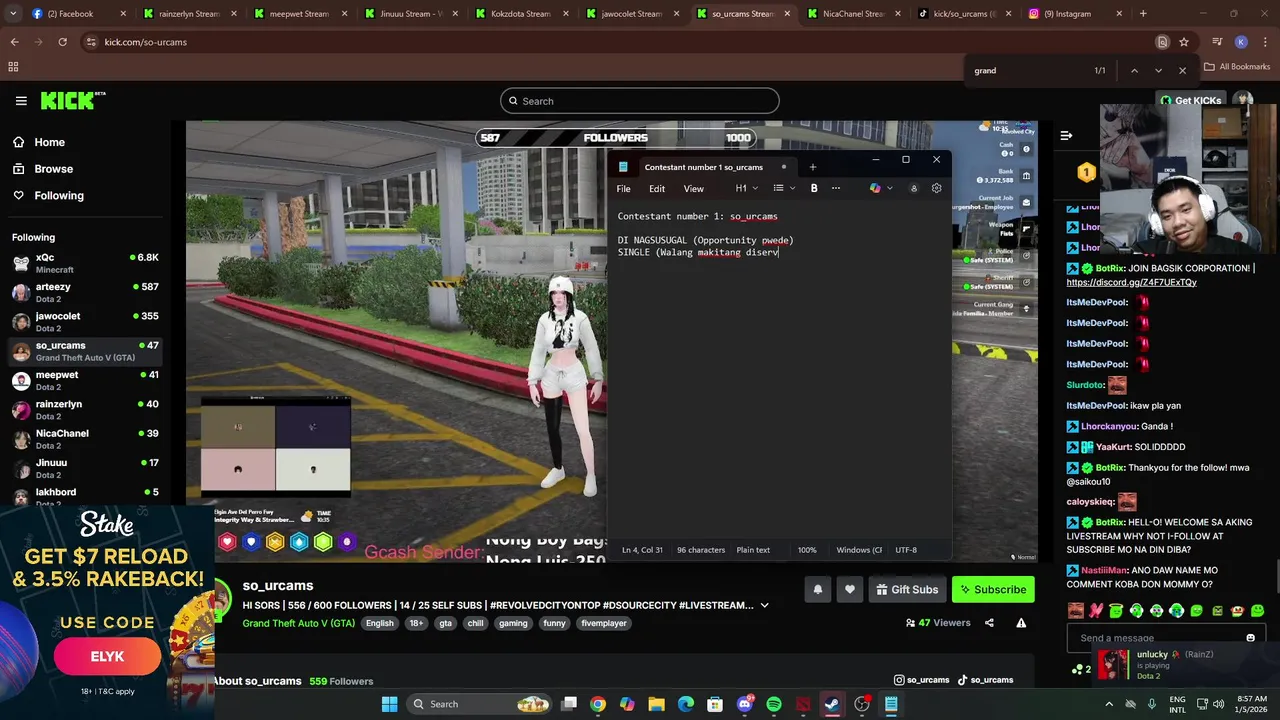Click the fivemplayer tag

[604, 623]
